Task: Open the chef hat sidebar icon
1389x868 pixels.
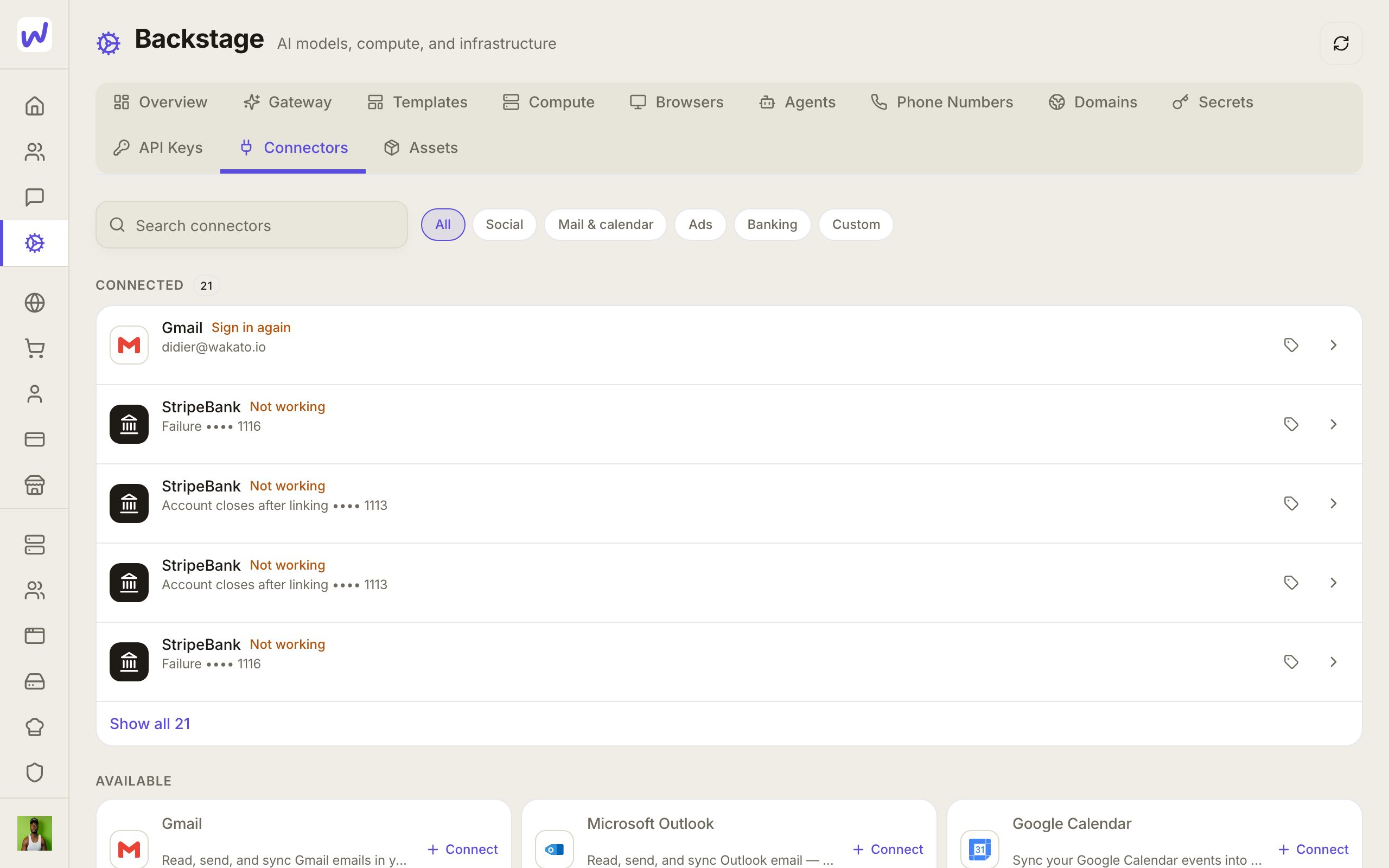Action: point(34,727)
